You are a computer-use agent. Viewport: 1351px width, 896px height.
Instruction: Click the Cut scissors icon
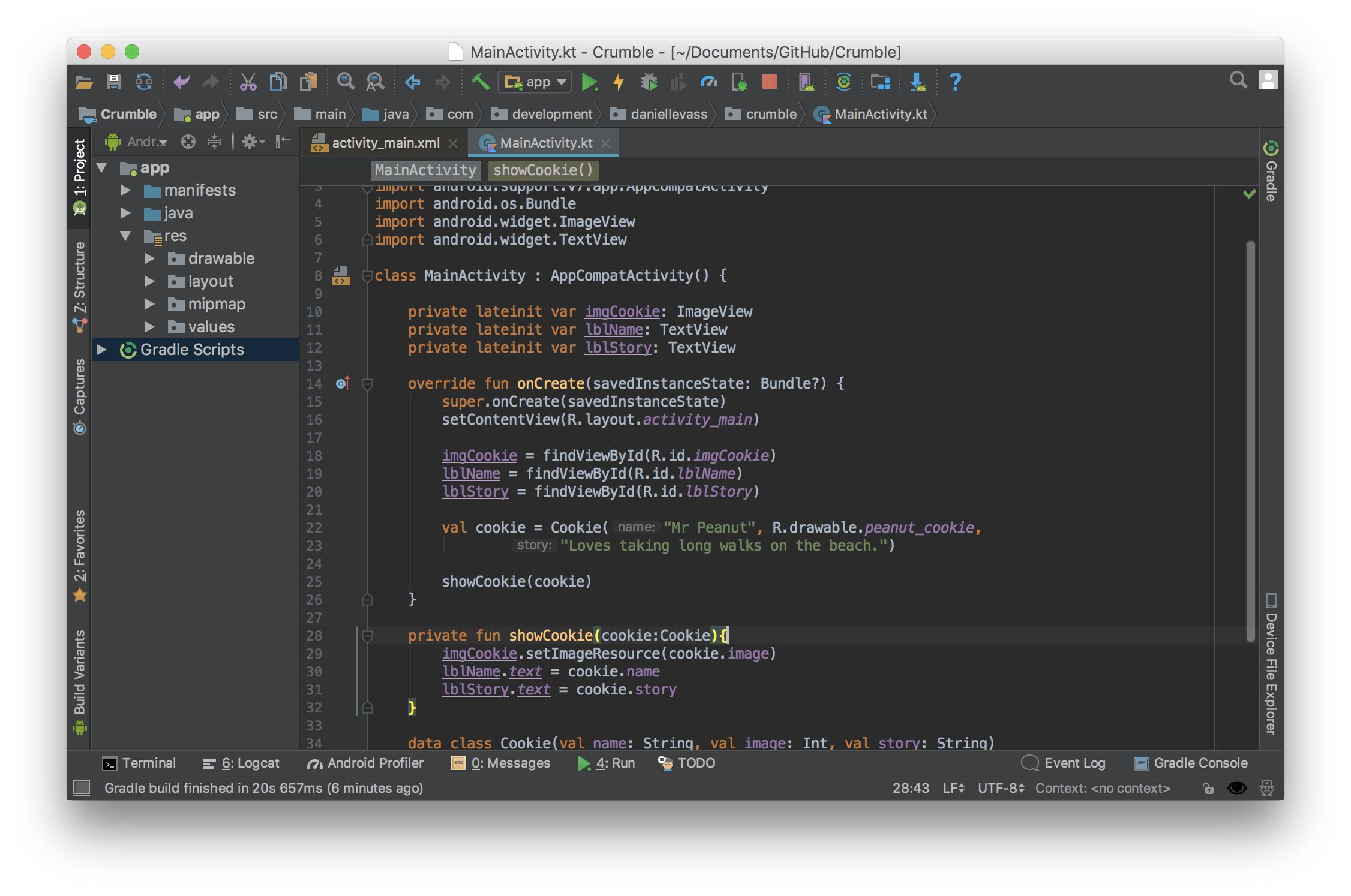click(x=248, y=82)
